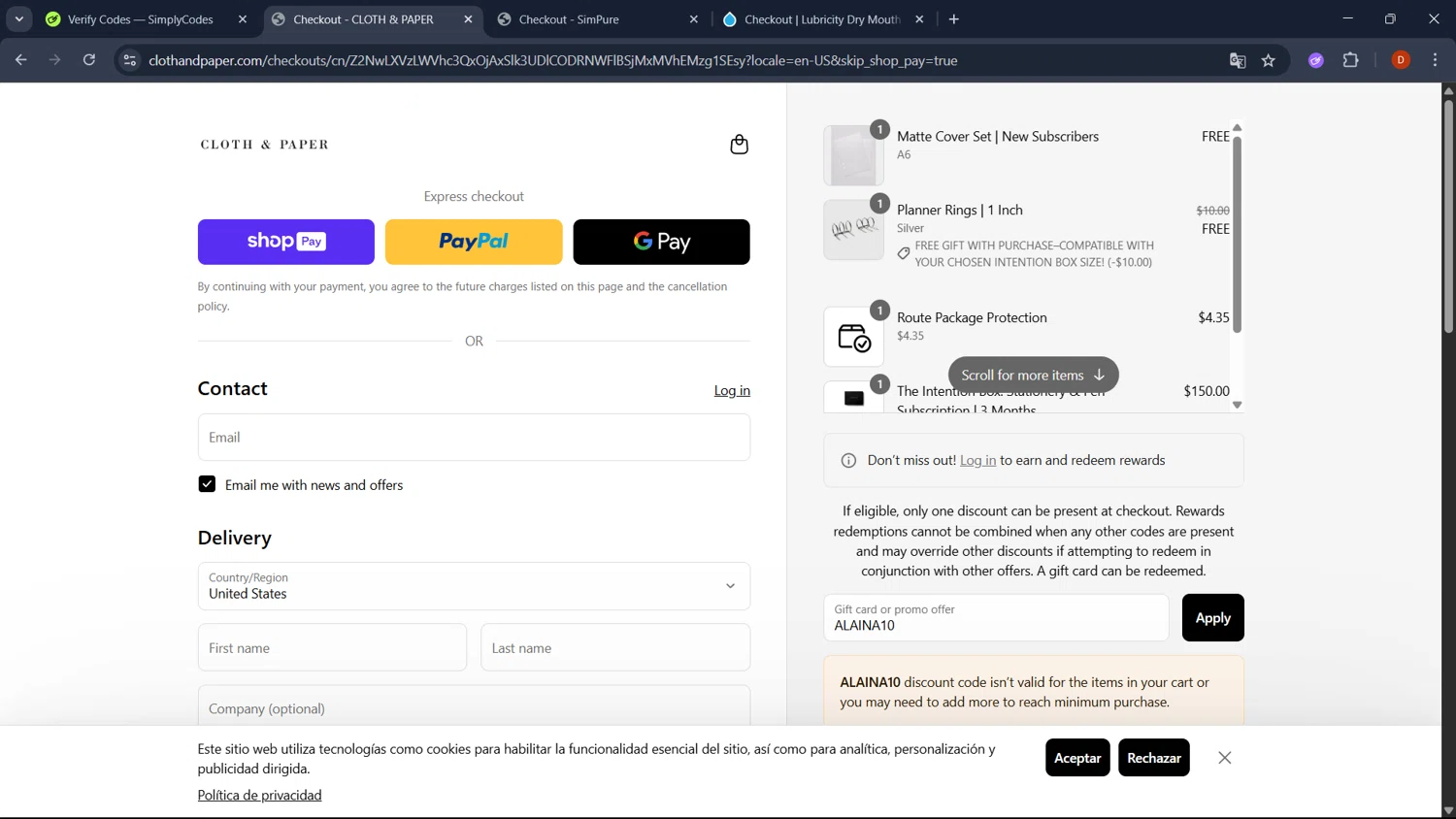Screen dimensions: 1456x819
Task: Open Chrome three-dot menu
Action: coord(1435,60)
